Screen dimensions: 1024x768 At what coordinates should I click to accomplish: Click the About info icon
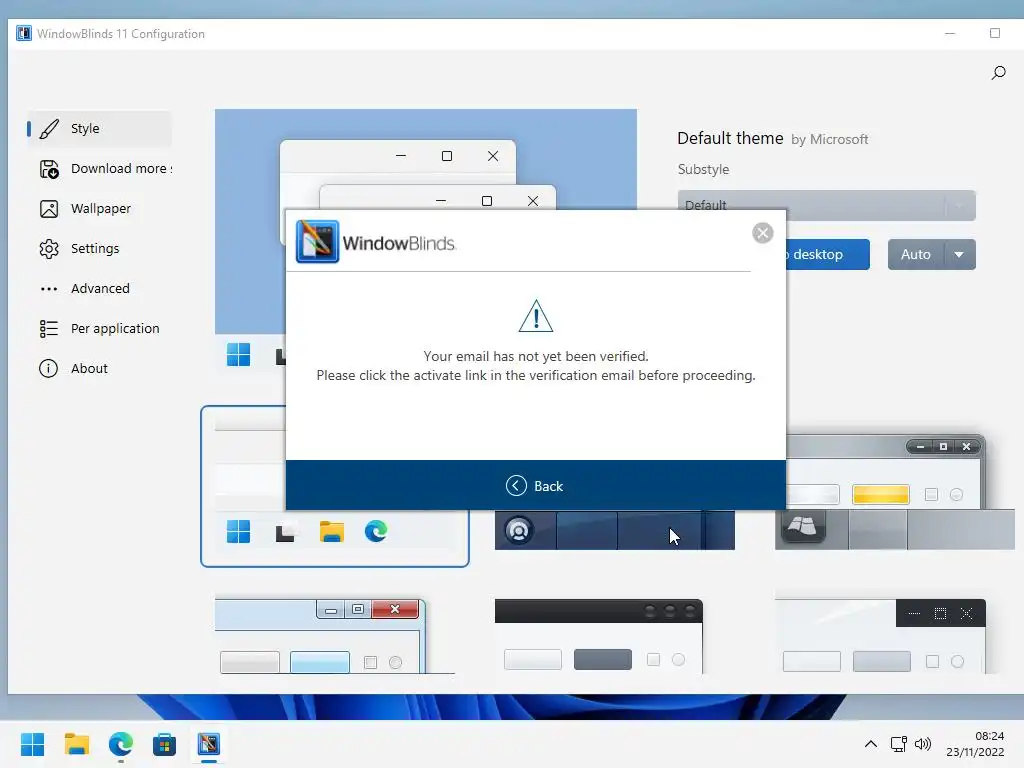(48, 368)
